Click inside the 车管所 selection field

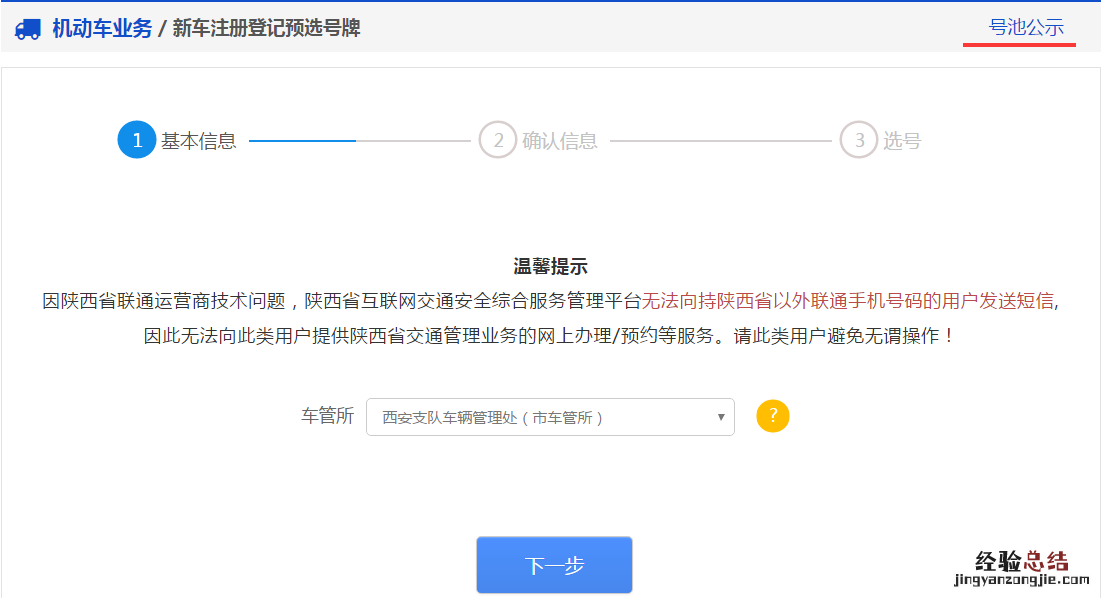(x=550, y=417)
